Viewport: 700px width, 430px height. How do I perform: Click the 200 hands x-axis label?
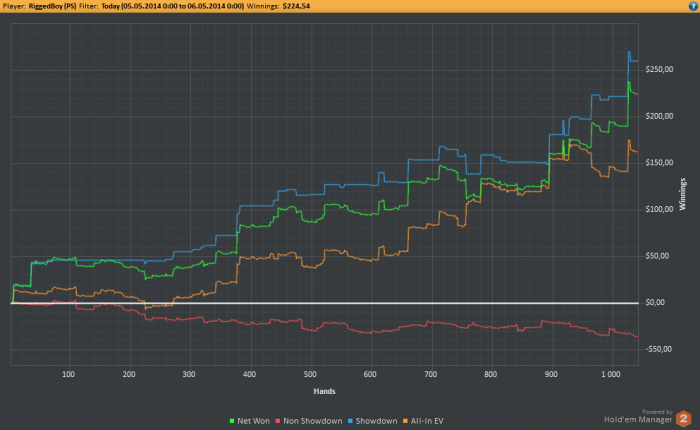(x=129, y=374)
